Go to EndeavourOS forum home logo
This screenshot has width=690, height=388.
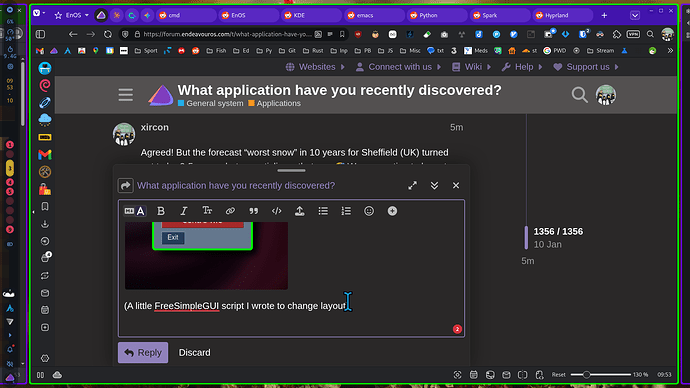[x=161, y=95]
